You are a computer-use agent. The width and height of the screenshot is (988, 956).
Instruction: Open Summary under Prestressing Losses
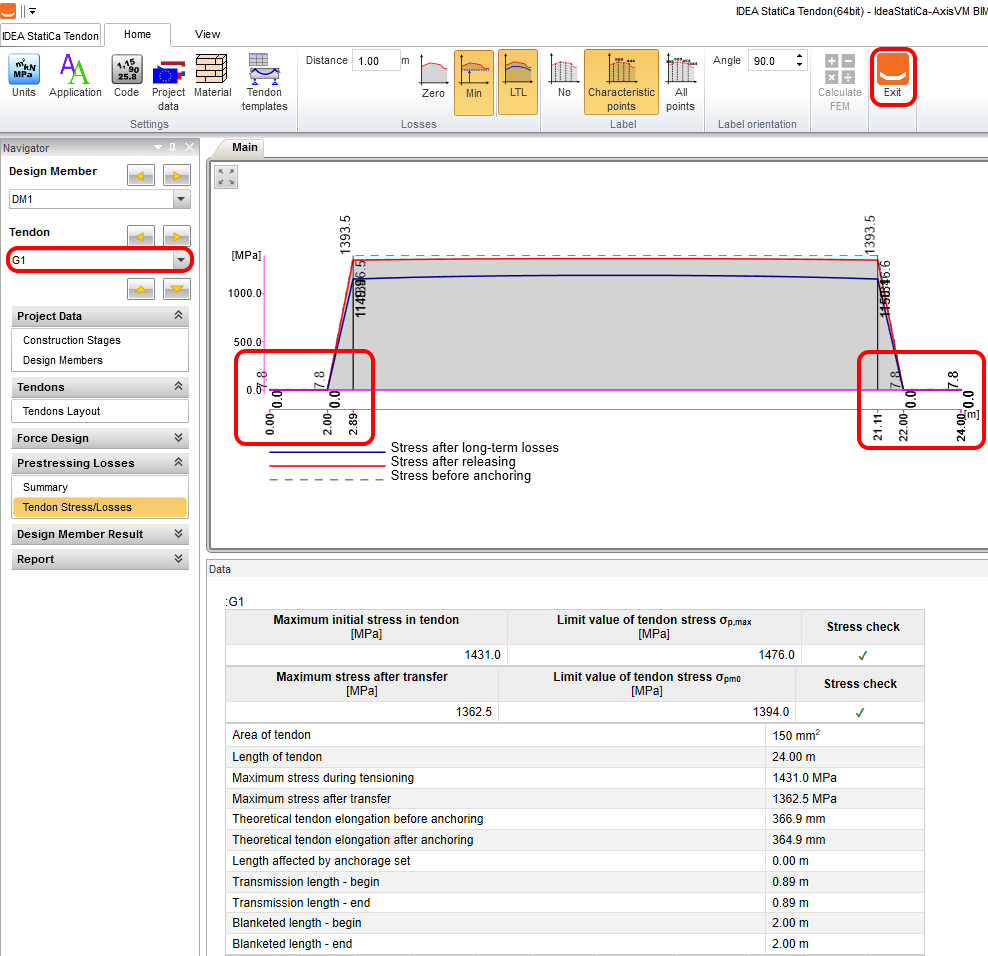46,487
